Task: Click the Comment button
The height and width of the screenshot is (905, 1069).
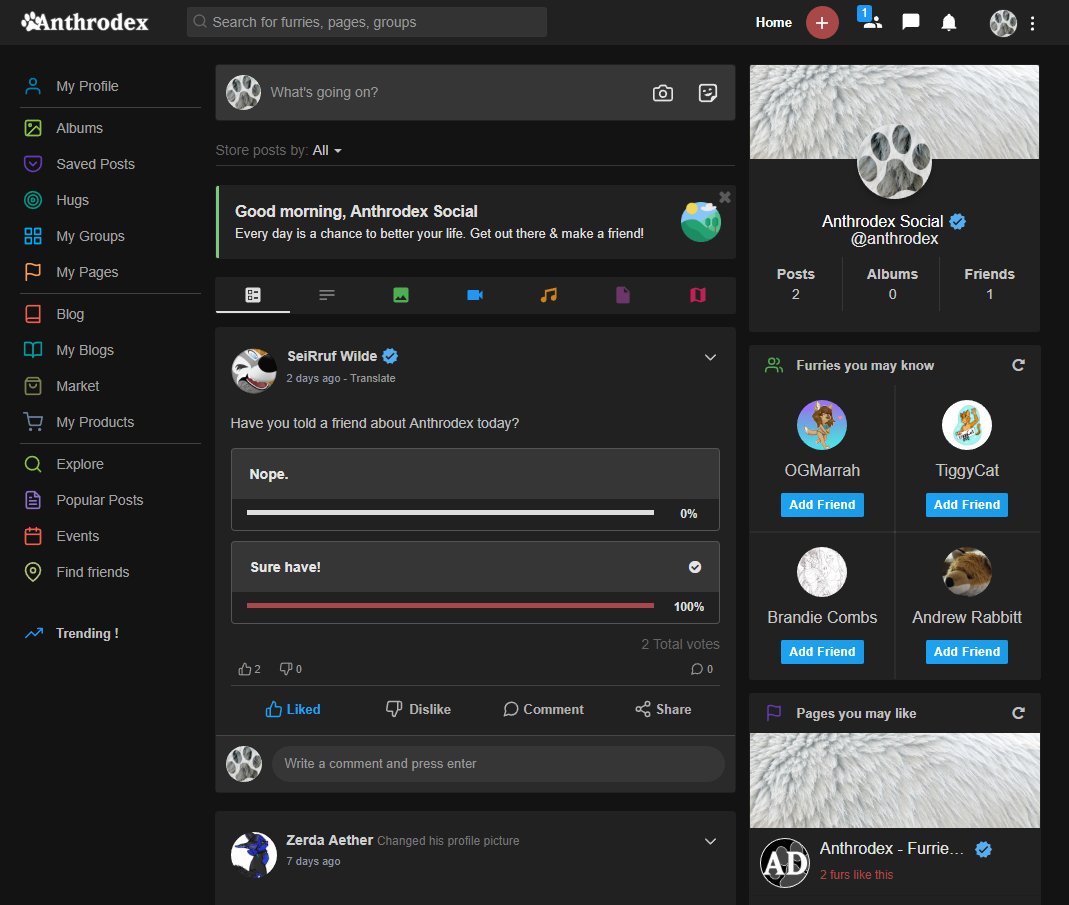Action: 543,709
